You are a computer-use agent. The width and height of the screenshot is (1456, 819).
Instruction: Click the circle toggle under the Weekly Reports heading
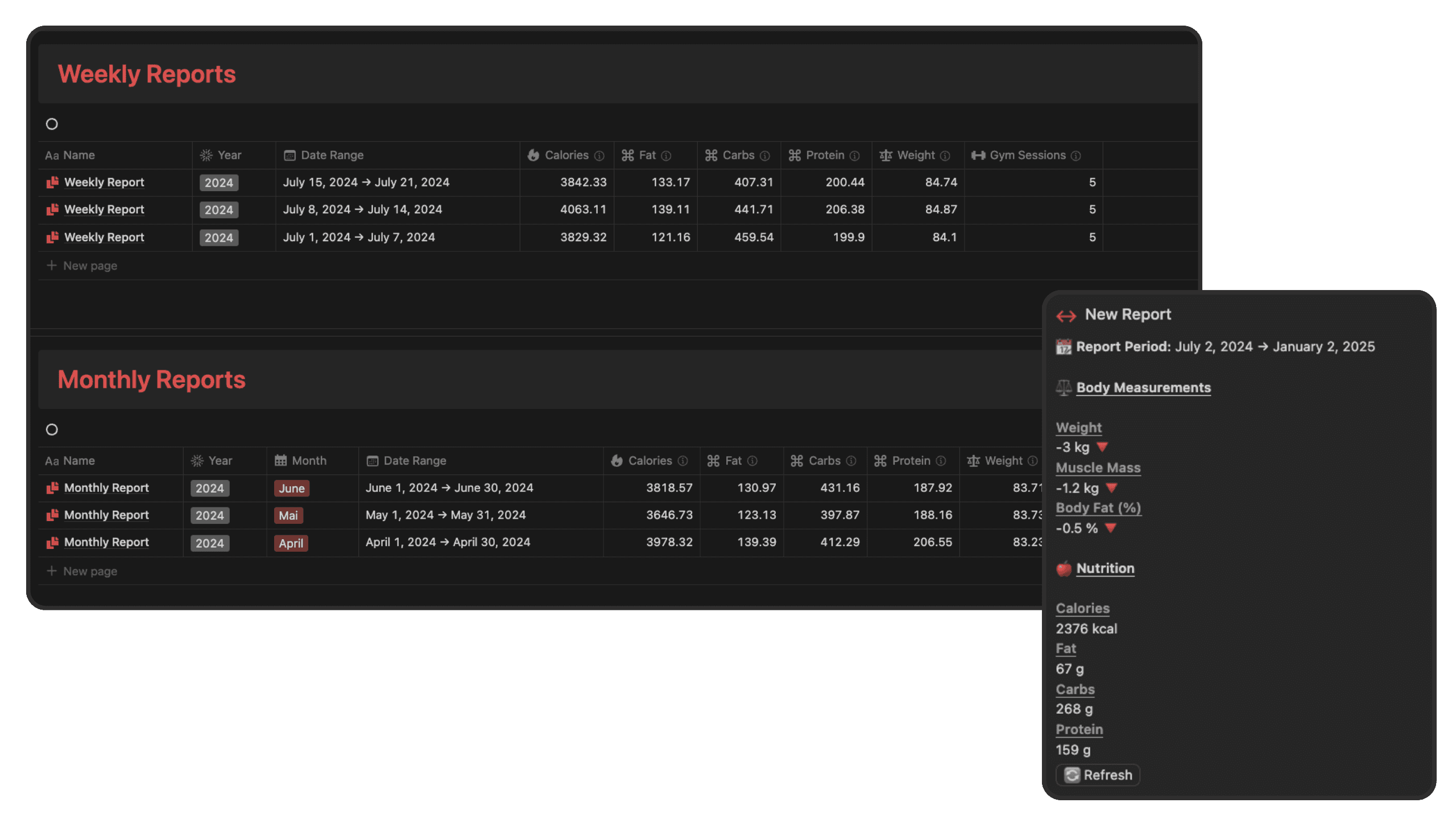click(x=52, y=124)
